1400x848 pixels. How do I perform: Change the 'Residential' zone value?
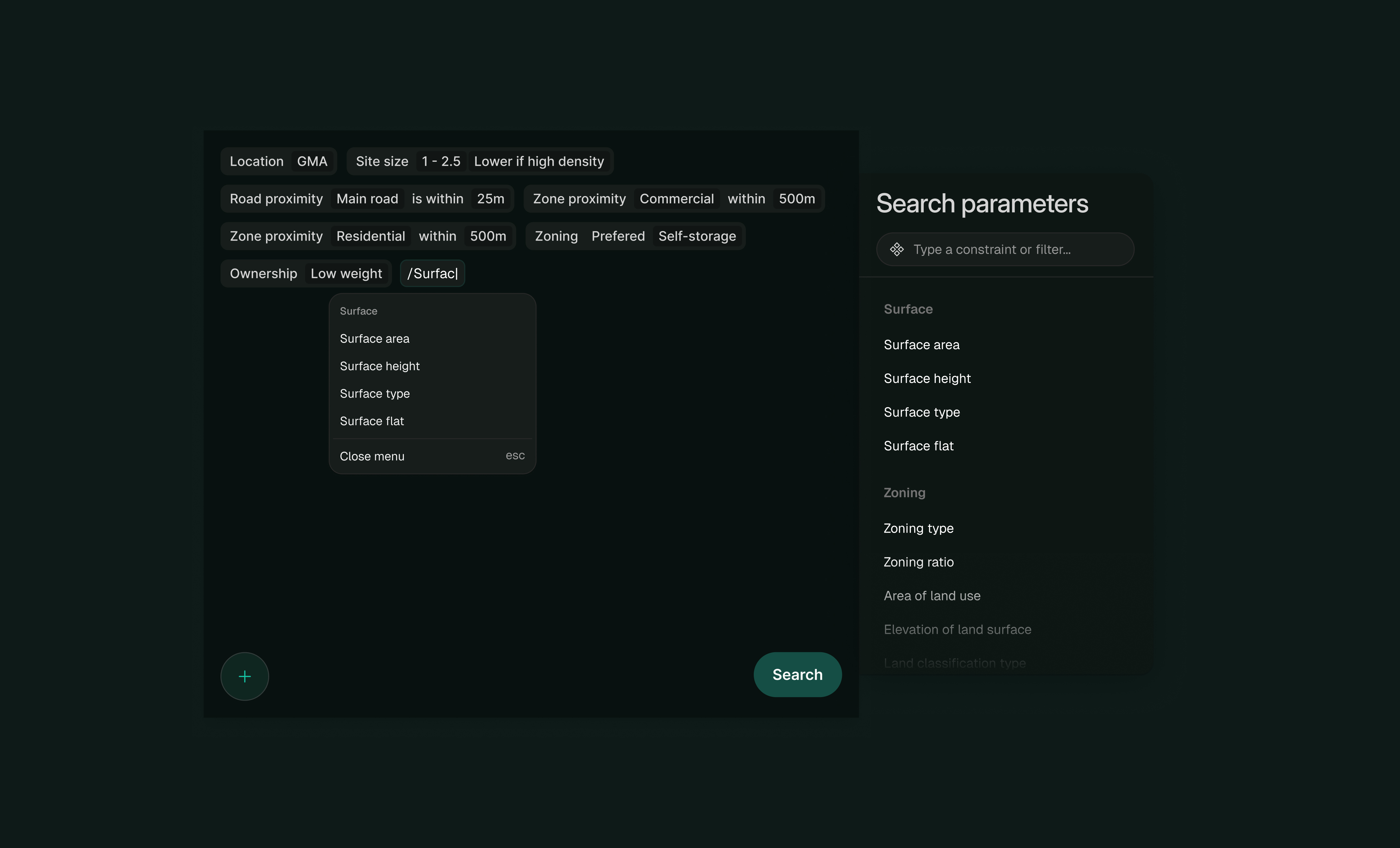[x=370, y=237]
